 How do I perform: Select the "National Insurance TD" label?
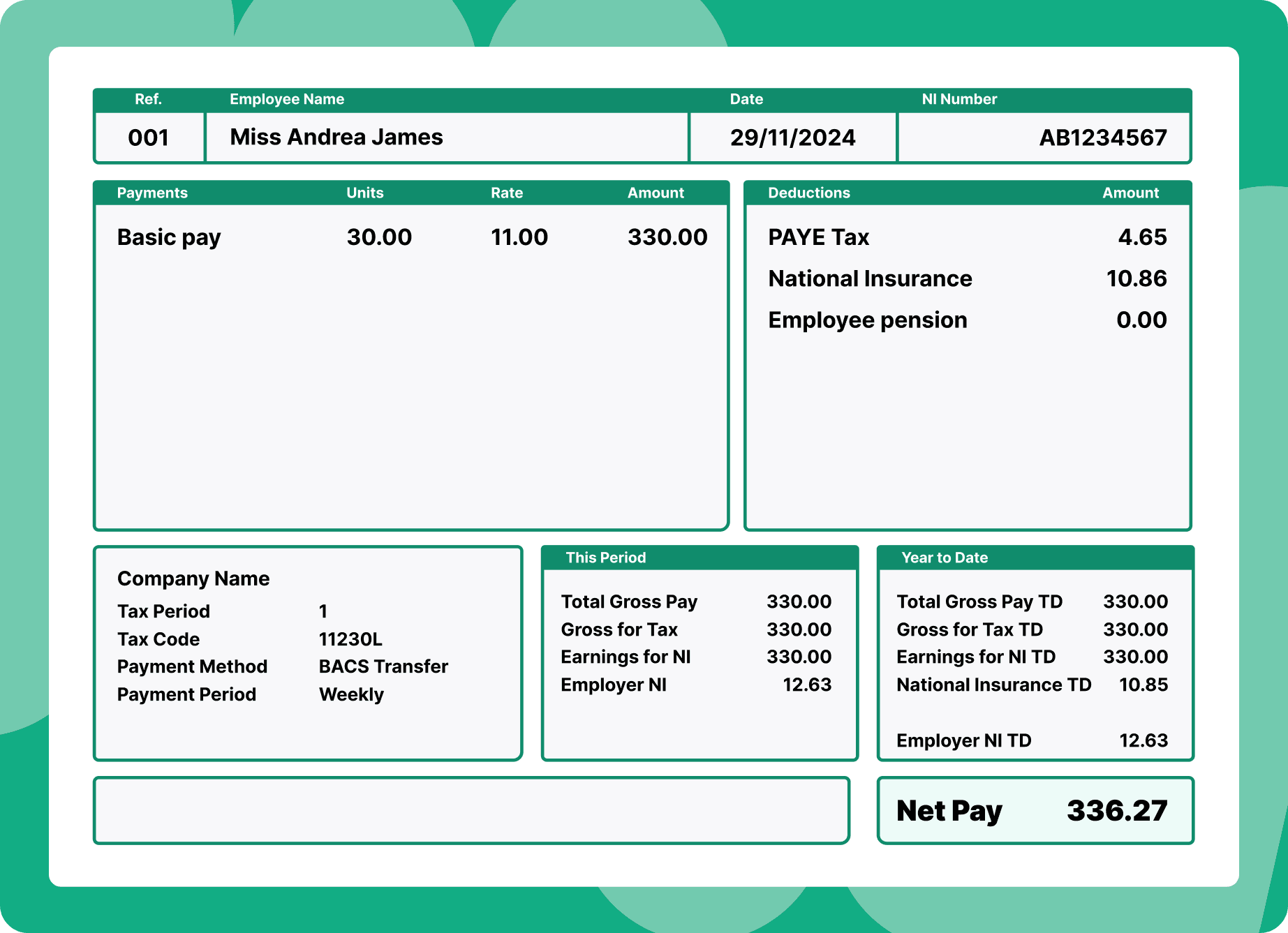994,685
